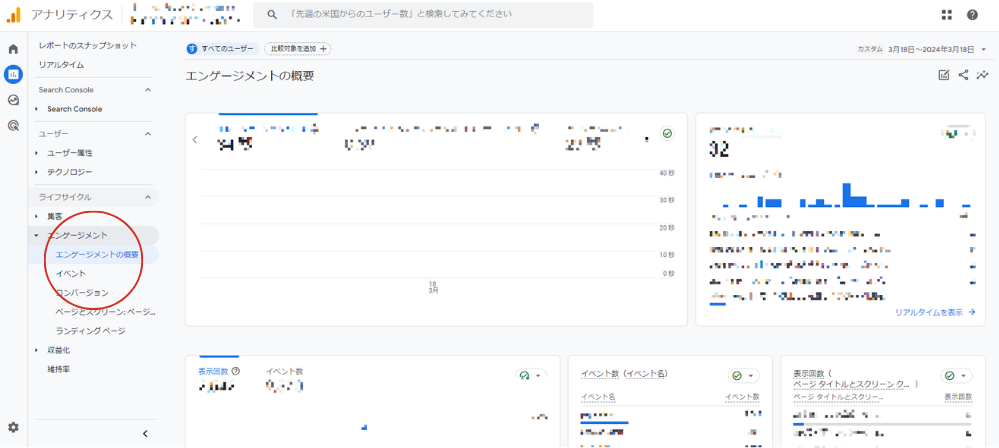The height and width of the screenshot is (448, 999).
Task: Click the エンゲージメントの概要 page heading
Action: 250,76
